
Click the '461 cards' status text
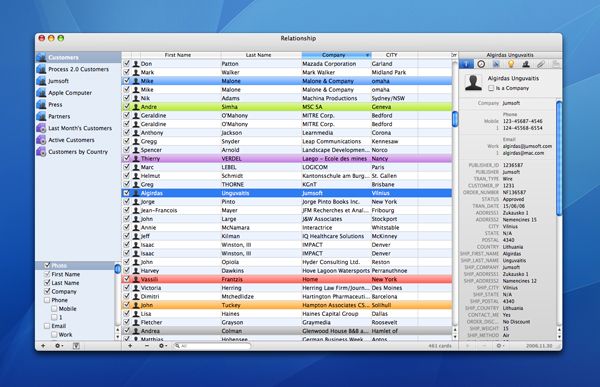440,346
